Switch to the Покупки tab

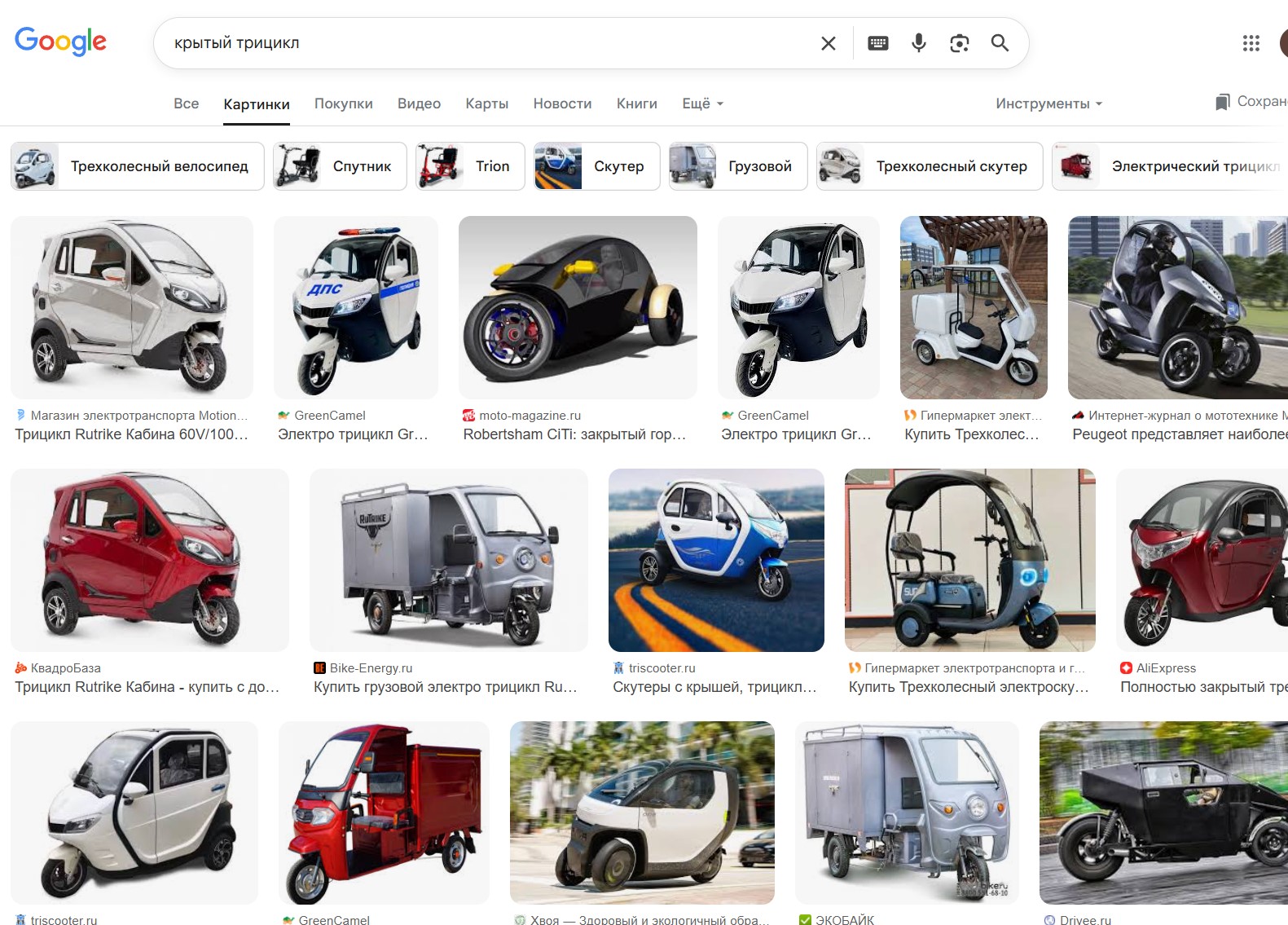tap(343, 104)
